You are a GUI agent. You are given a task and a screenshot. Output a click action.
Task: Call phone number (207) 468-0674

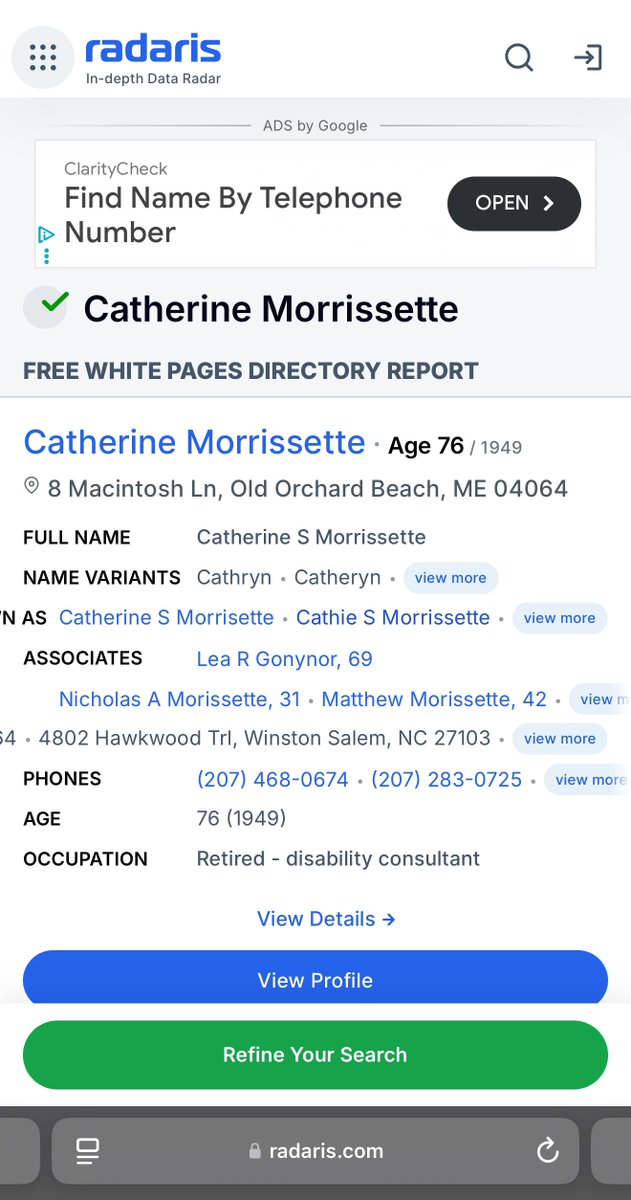coord(273,779)
